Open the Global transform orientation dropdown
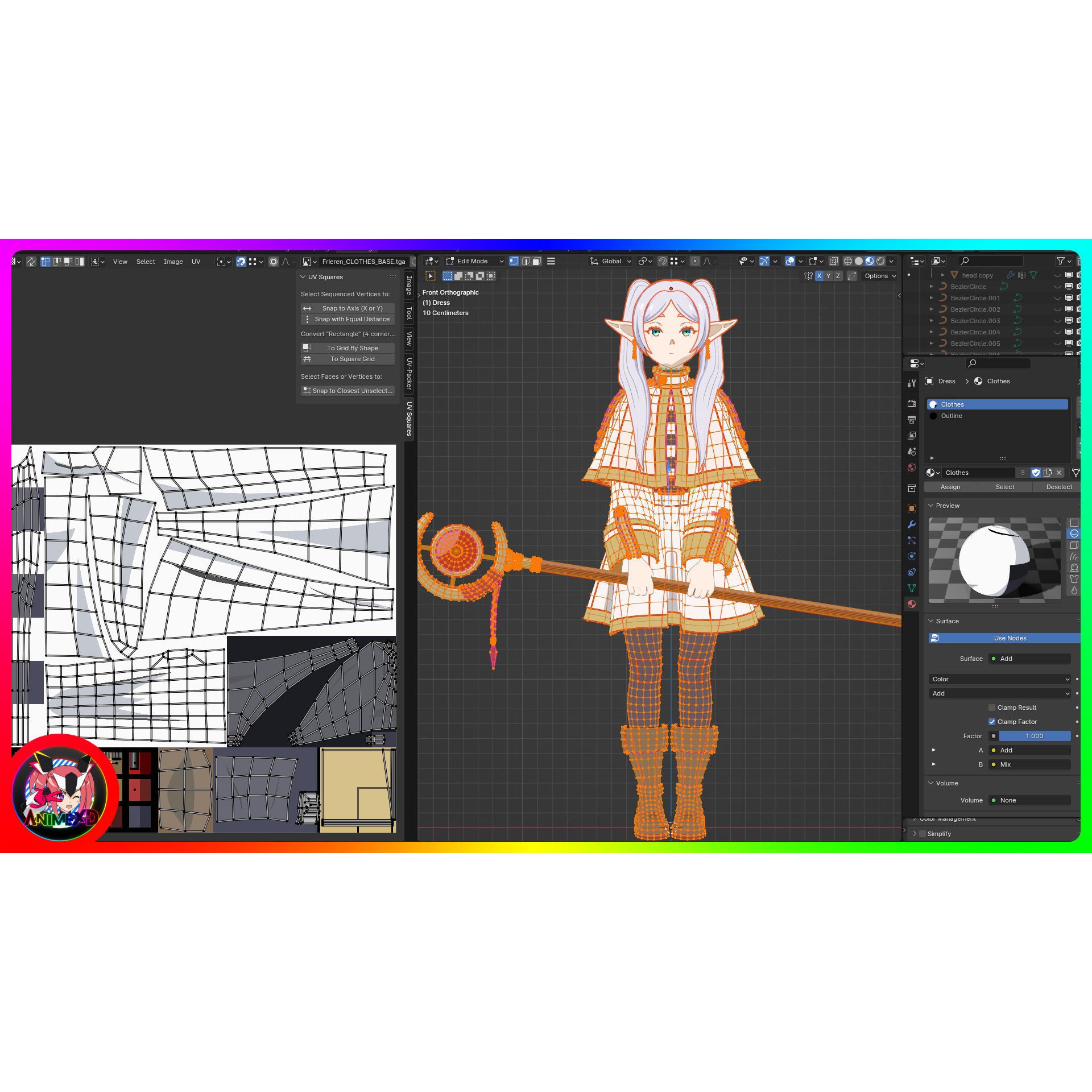Image resolution: width=1092 pixels, height=1092 pixels. click(x=610, y=261)
